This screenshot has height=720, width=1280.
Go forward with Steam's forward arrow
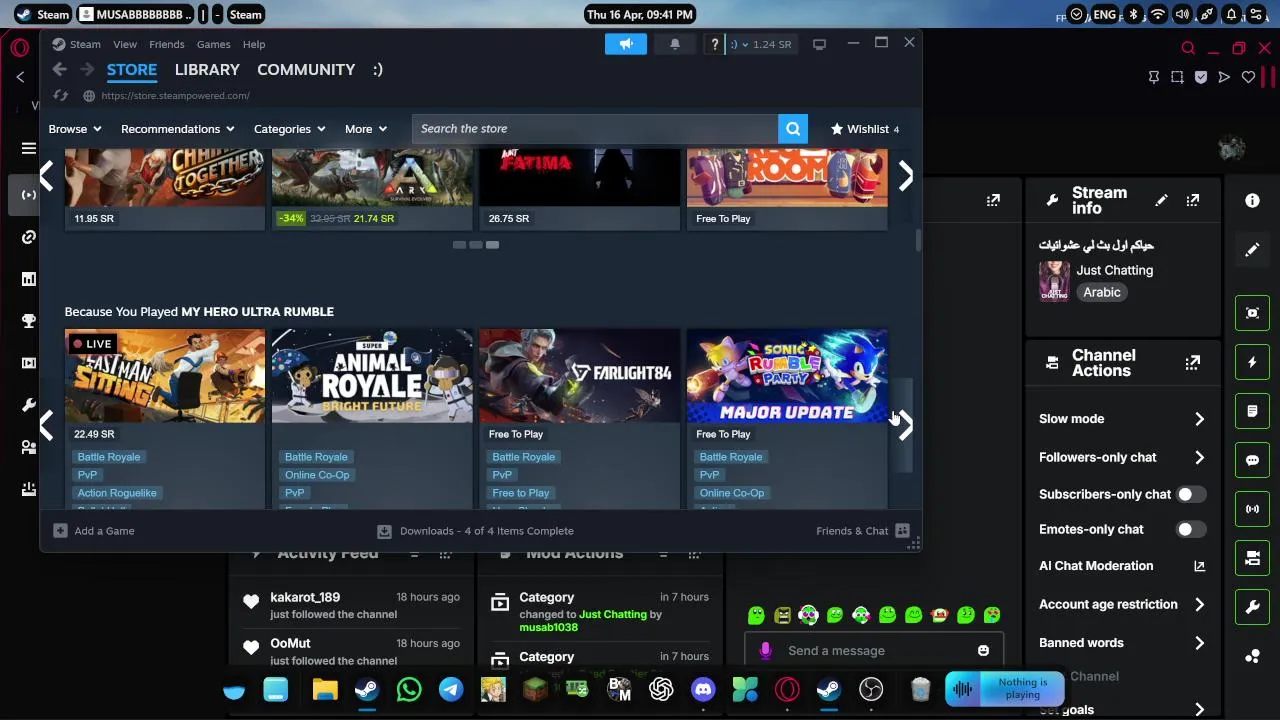(87, 69)
